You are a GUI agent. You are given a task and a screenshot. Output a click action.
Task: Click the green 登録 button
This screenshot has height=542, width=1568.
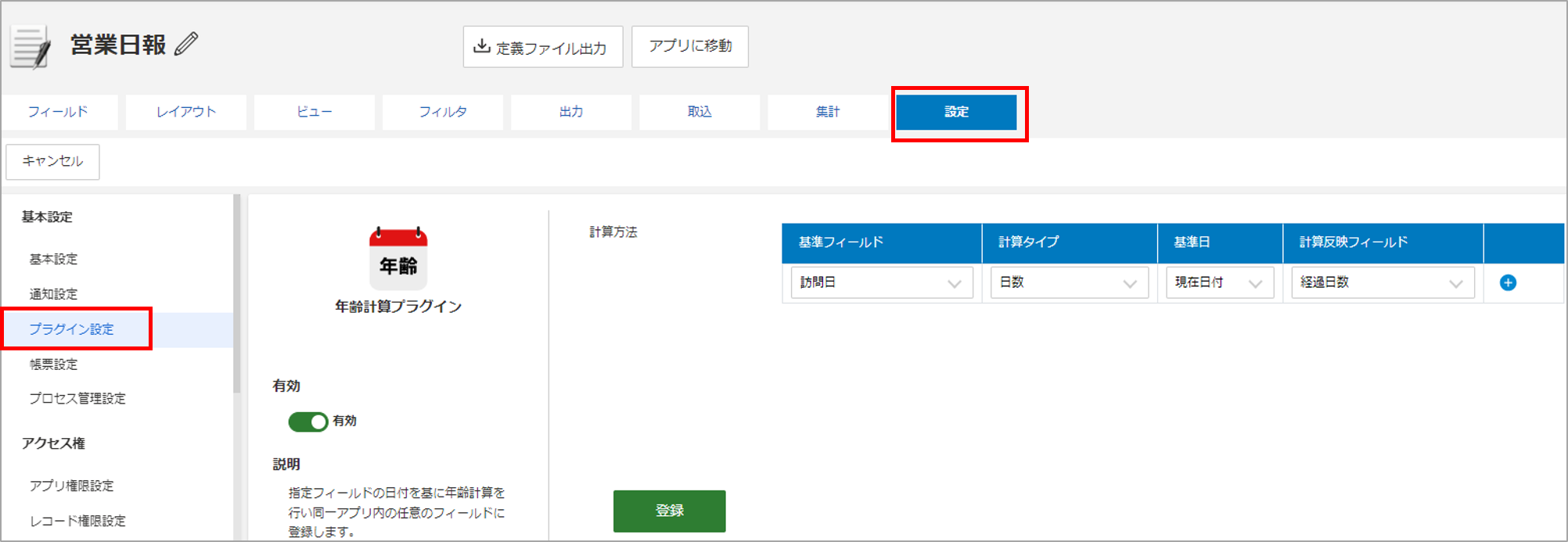tap(670, 511)
